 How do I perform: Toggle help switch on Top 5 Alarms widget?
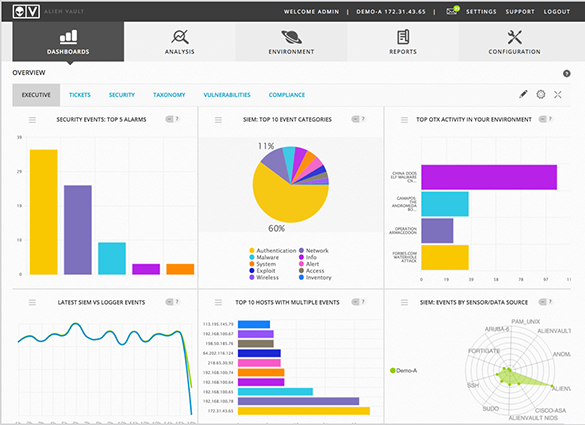tap(173, 119)
